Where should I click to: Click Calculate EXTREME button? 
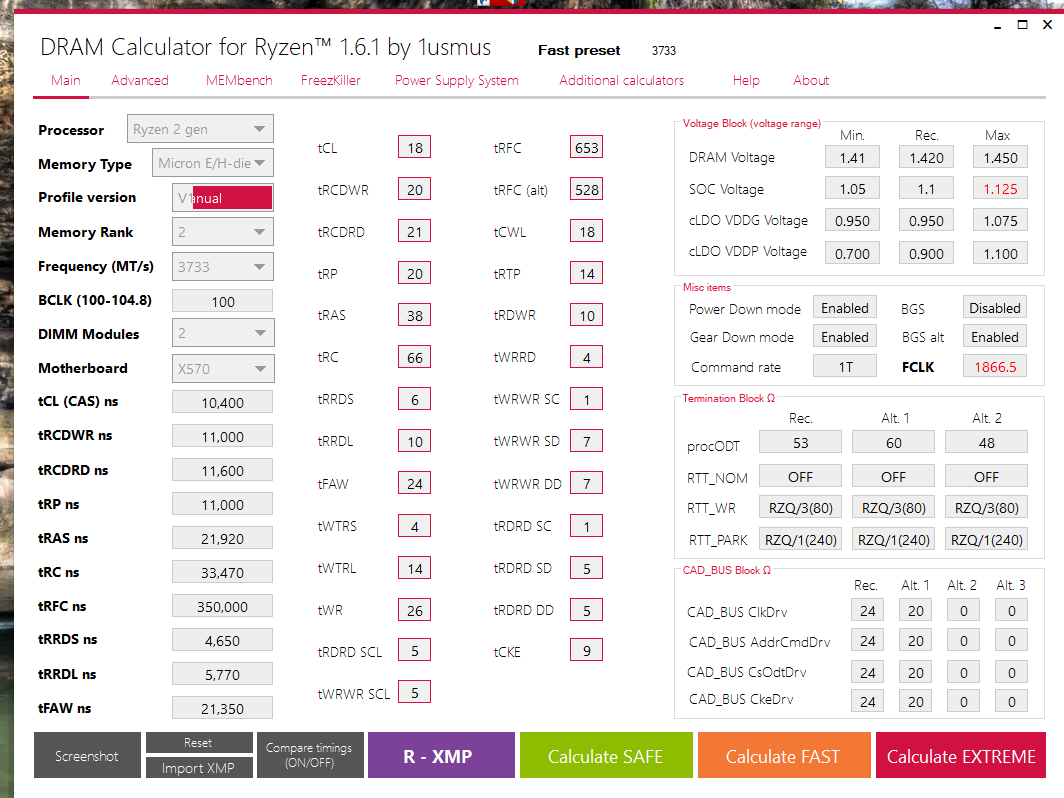click(x=961, y=755)
